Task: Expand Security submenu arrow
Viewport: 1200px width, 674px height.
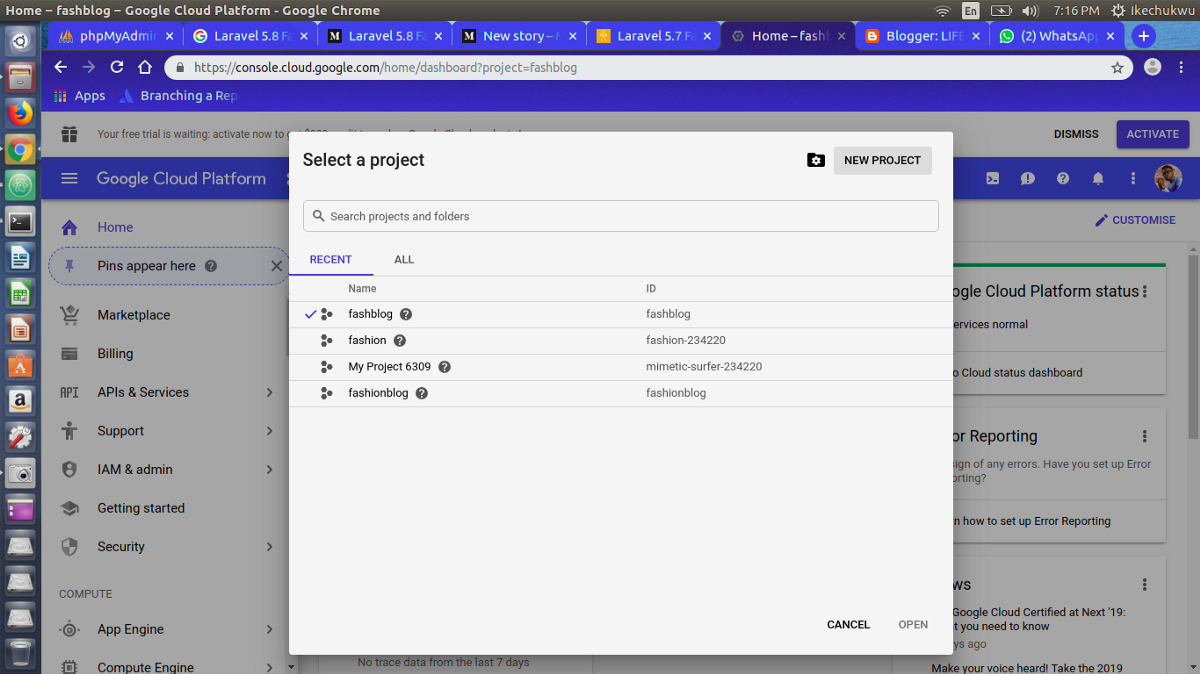Action: [x=270, y=547]
